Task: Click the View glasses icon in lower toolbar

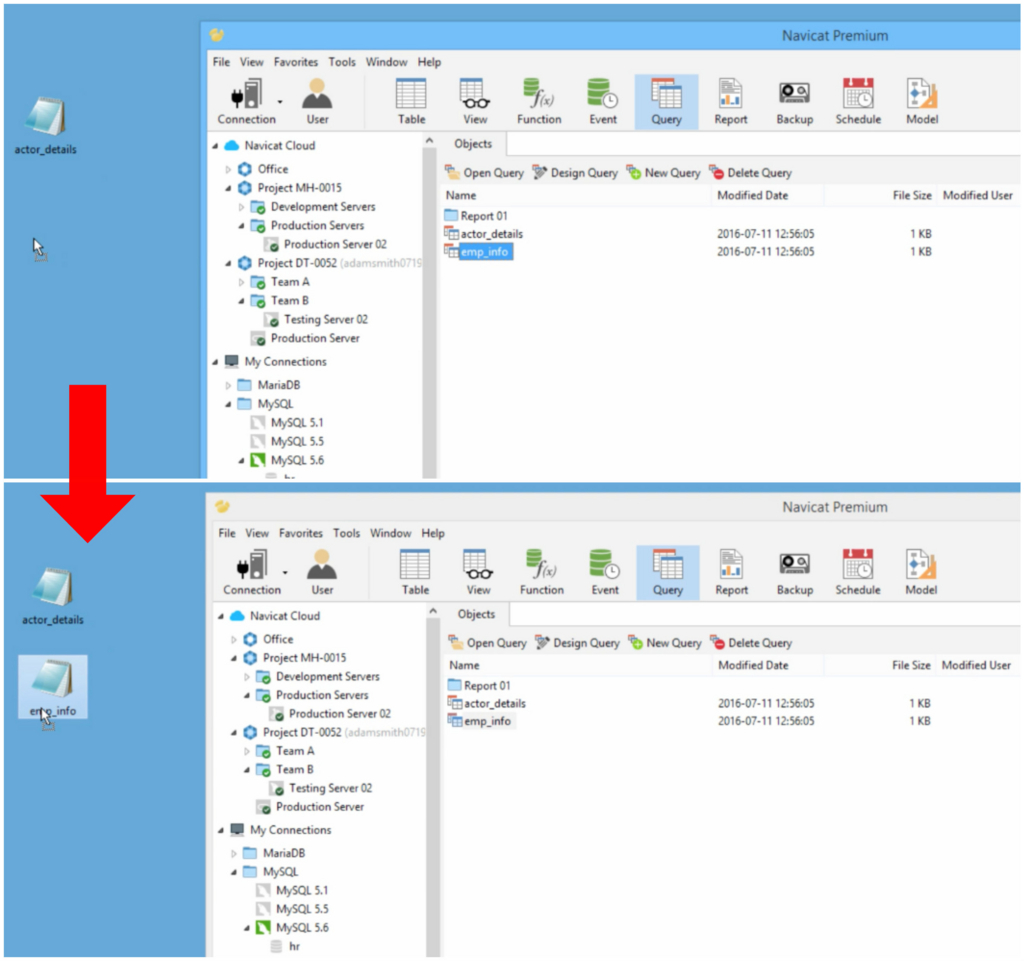Action: (x=478, y=572)
